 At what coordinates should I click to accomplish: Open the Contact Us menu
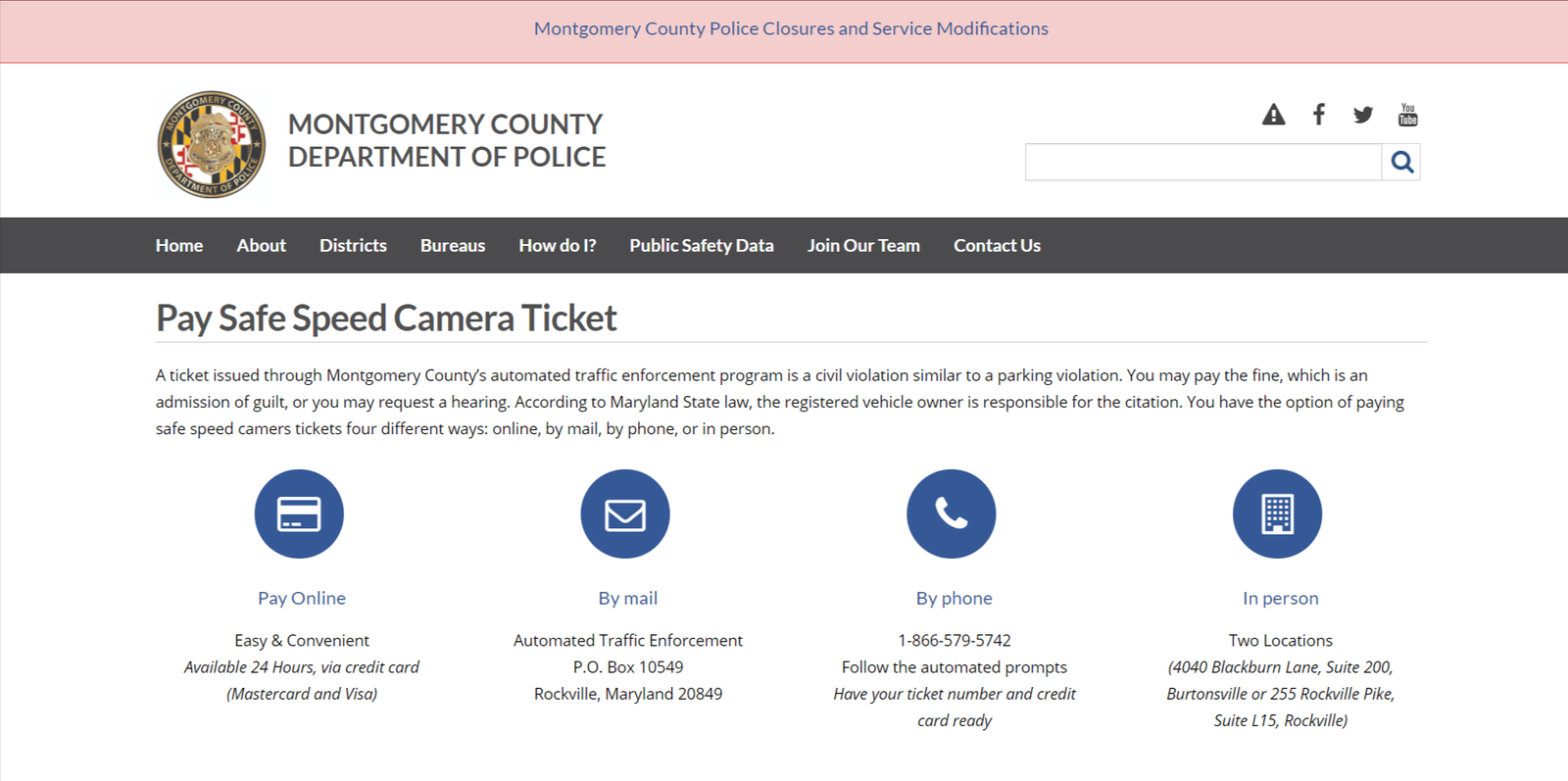point(997,245)
